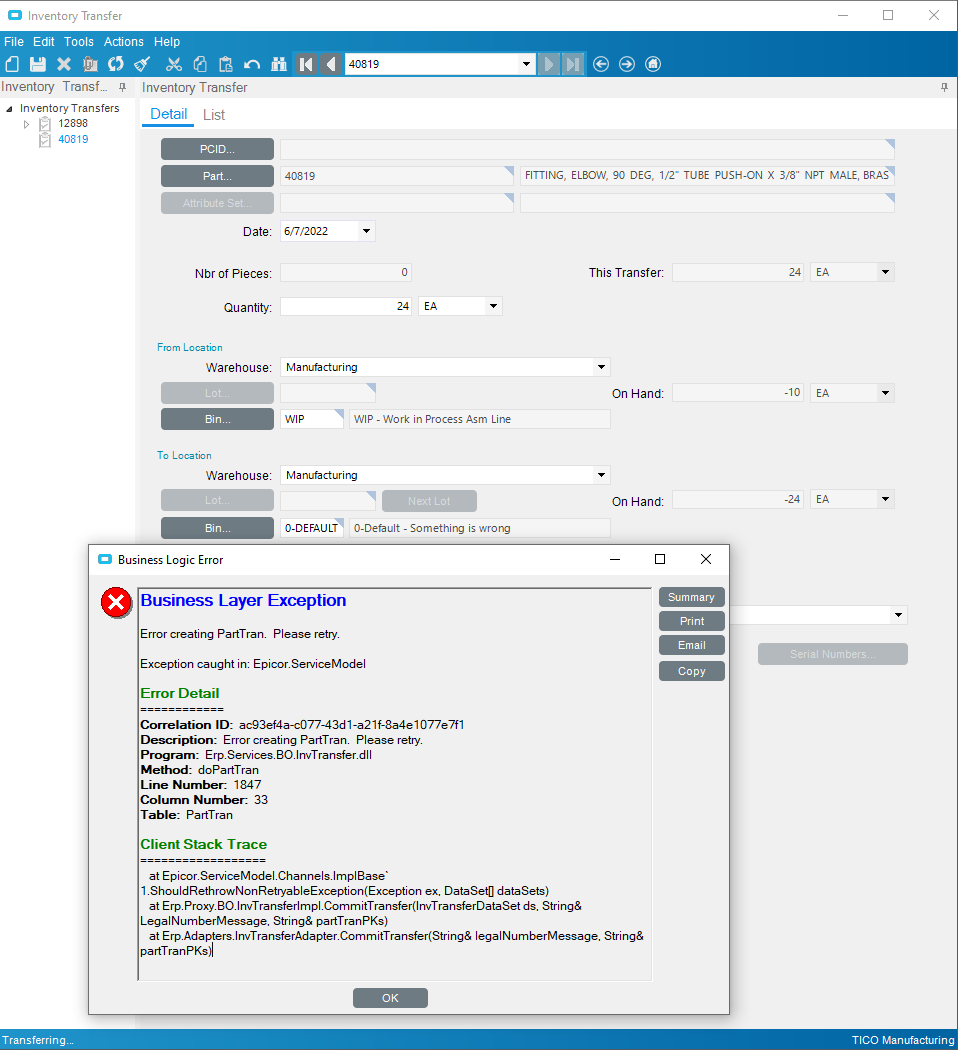Viewport: 958px width, 1050px height.
Task: Open the Edit menu
Action: pyautogui.click(x=44, y=42)
